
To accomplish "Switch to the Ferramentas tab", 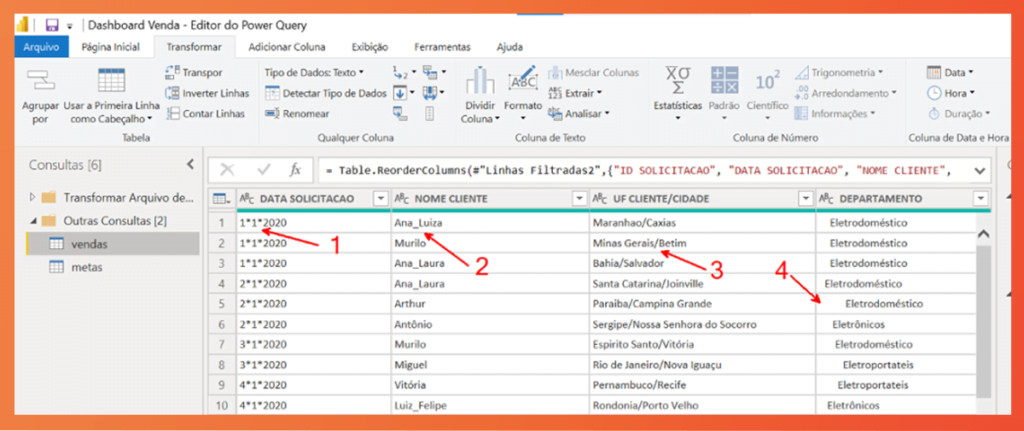I will (442, 47).
